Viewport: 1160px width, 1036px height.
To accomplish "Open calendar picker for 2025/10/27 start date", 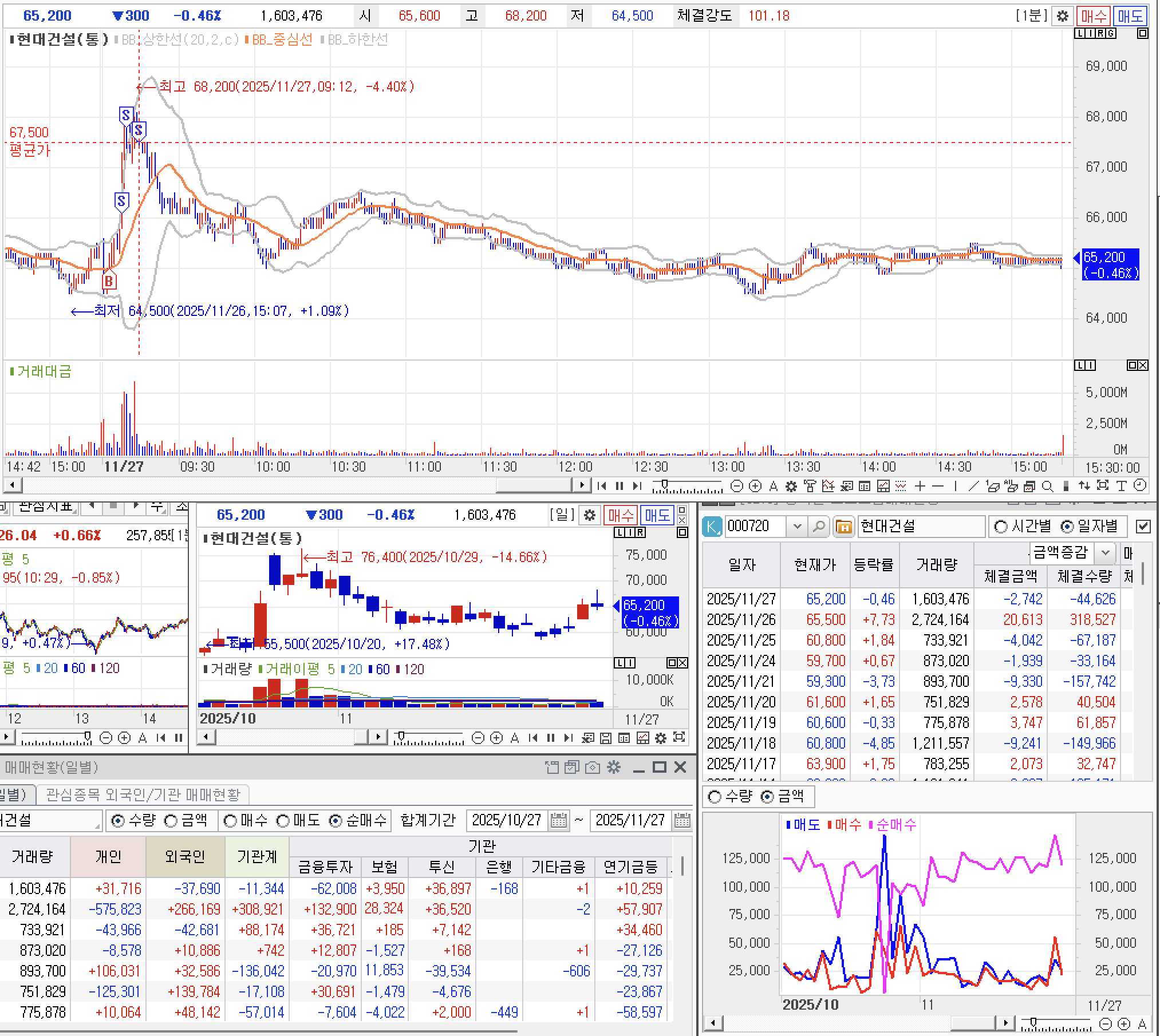I will [x=559, y=821].
